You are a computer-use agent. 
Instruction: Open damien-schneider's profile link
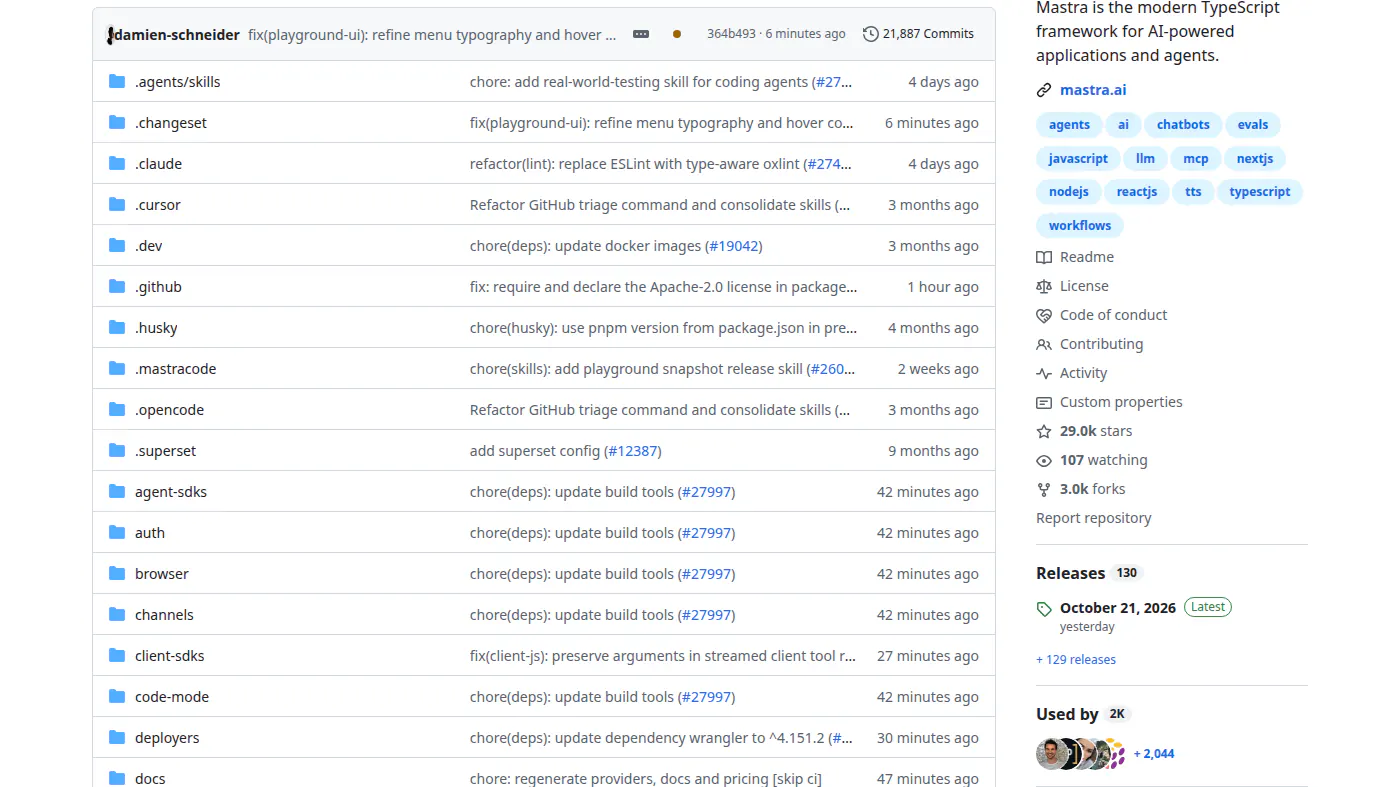point(178,34)
